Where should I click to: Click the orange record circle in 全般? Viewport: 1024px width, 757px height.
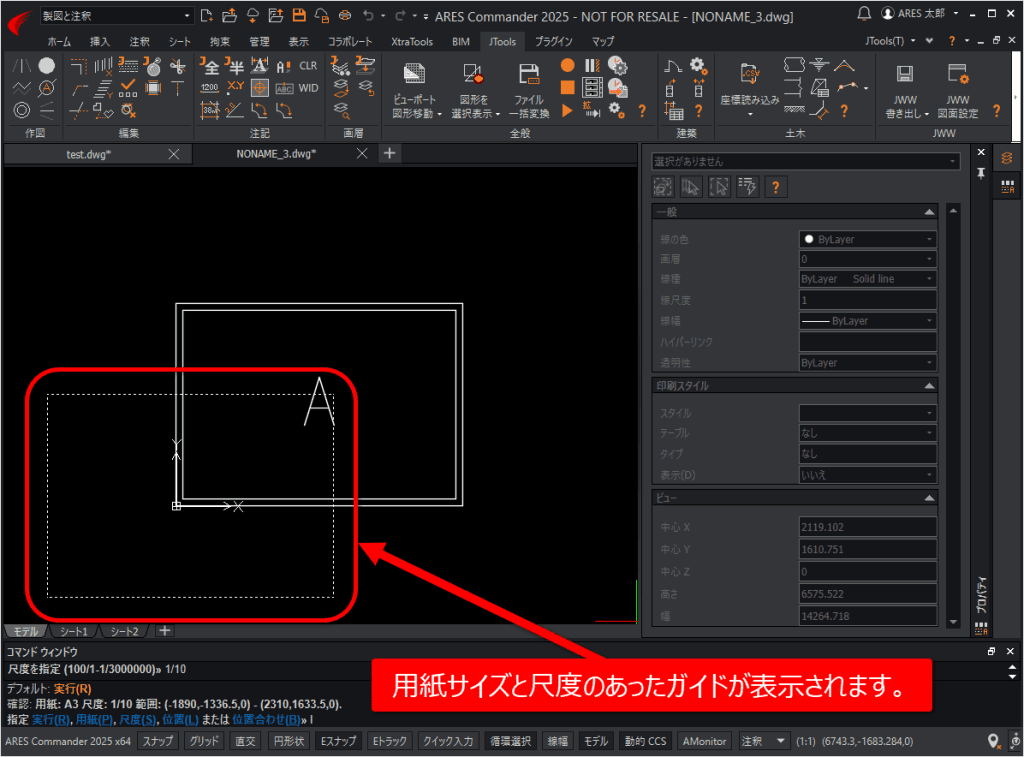pyautogui.click(x=568, y=65)
